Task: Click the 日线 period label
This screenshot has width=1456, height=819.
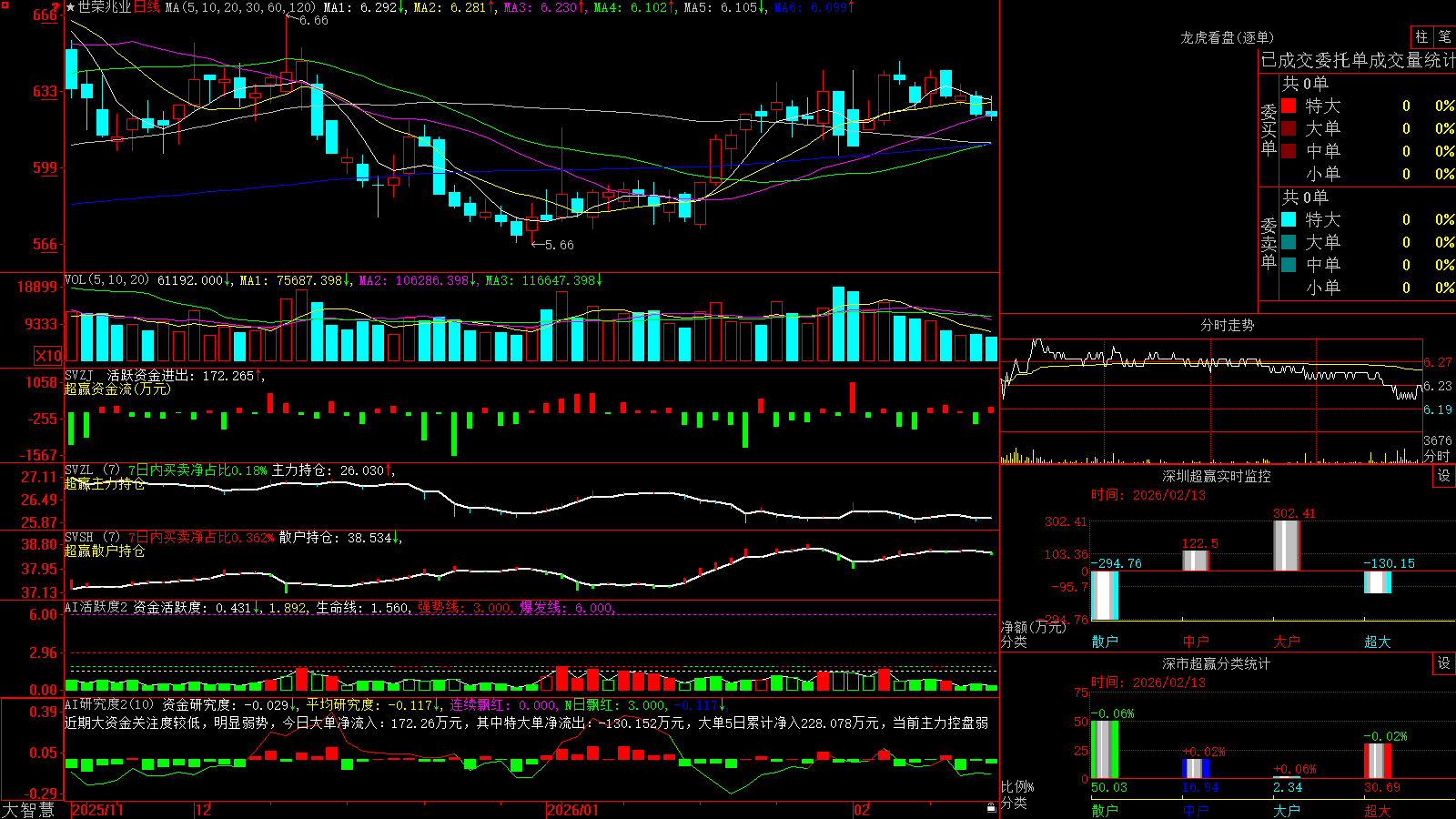Action: [147, 7]
